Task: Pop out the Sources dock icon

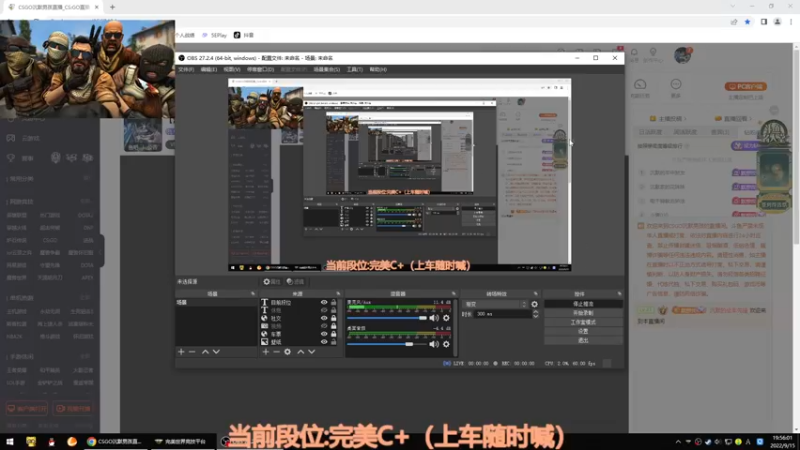Action: pyautogui.click(x=338, y=294)
